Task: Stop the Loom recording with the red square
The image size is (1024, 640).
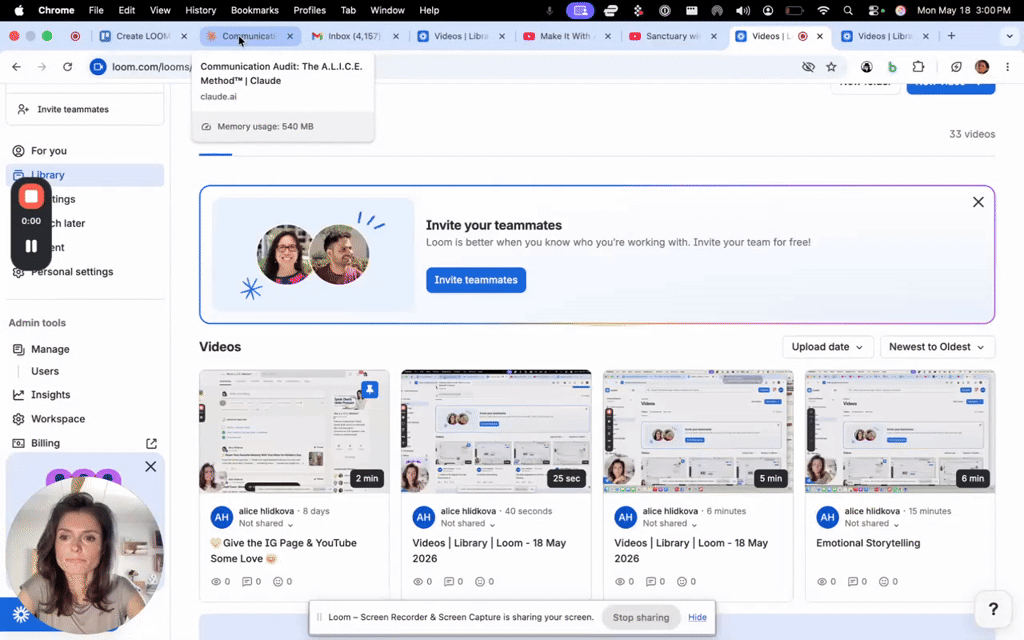Action: (31, 197)
